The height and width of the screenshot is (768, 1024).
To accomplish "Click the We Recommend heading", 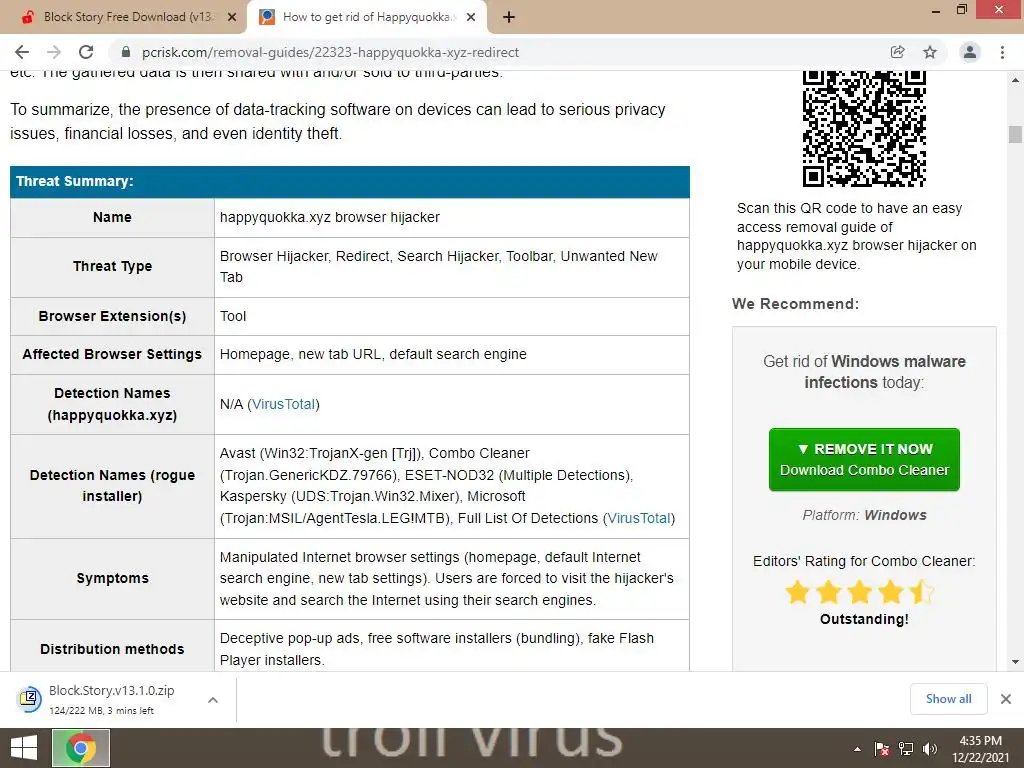I will pyautogui.click(x=795, y=304).
